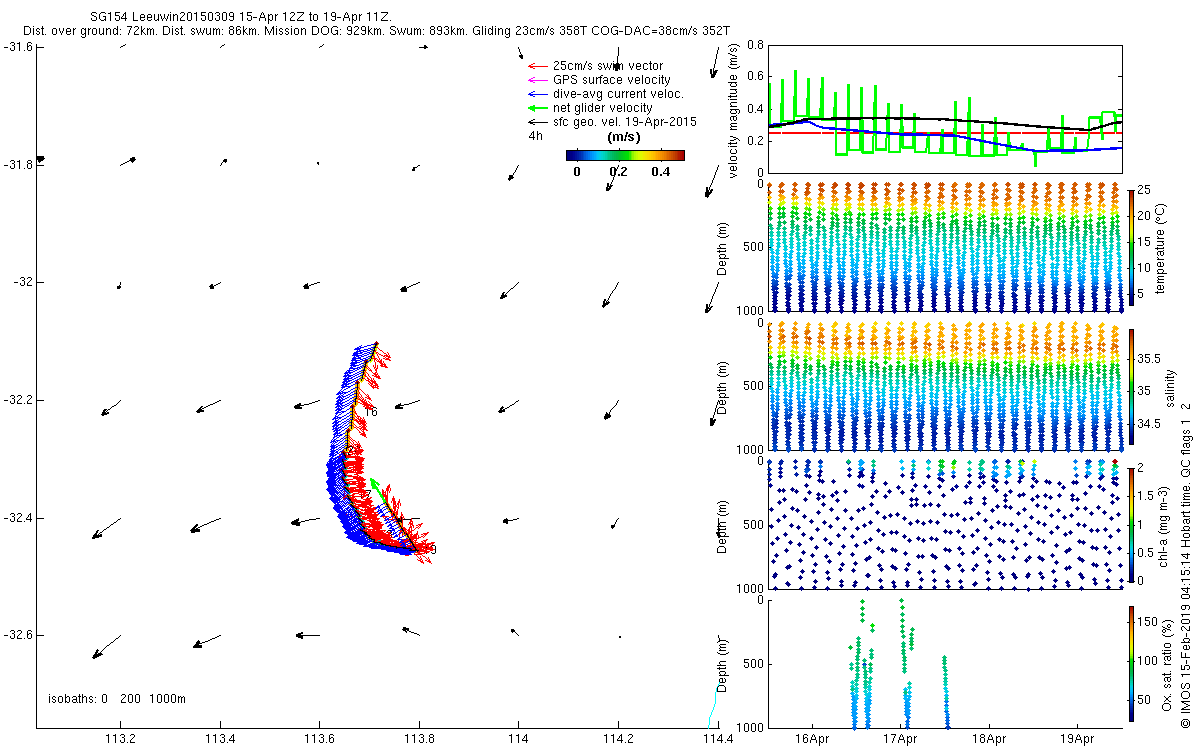The height and width of the screenshot is (750, 1200).
Task: Click longitude tick '114.2' on map axis
Action: tap(619, 739)
